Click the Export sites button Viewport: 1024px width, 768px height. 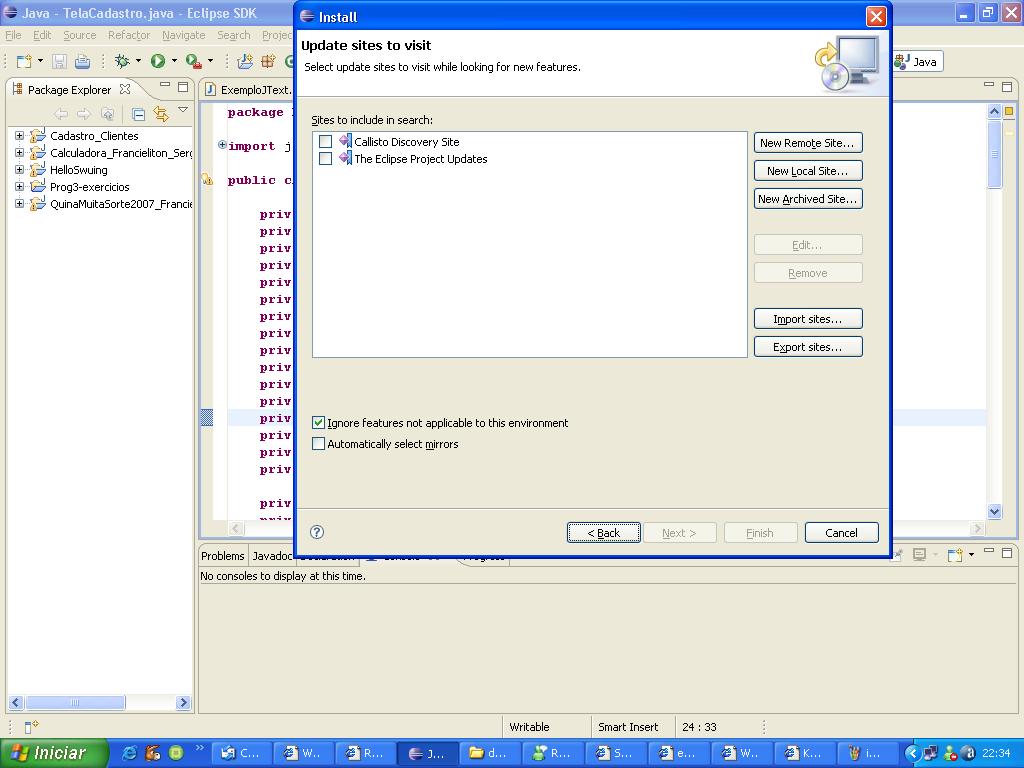[808, 347]
